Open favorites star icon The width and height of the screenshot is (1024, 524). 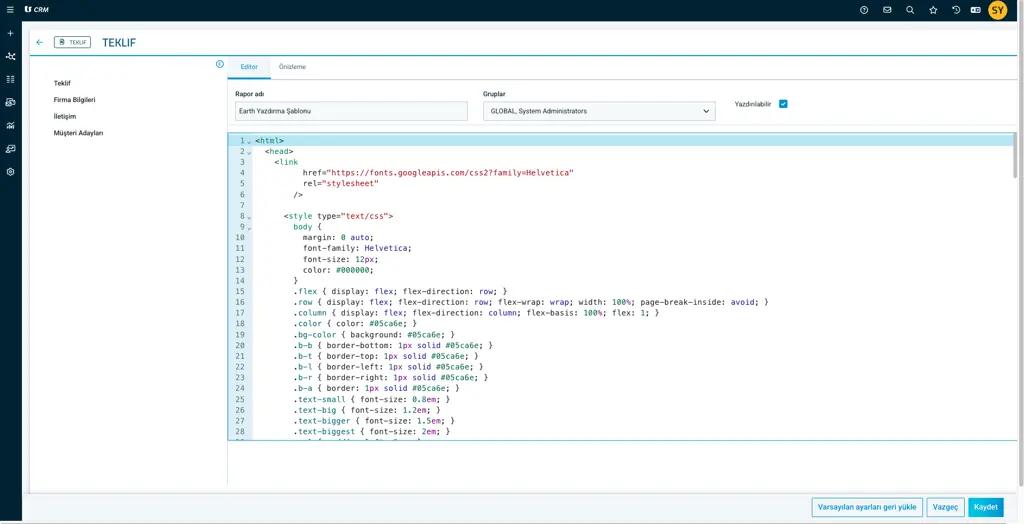coord(933,10)
